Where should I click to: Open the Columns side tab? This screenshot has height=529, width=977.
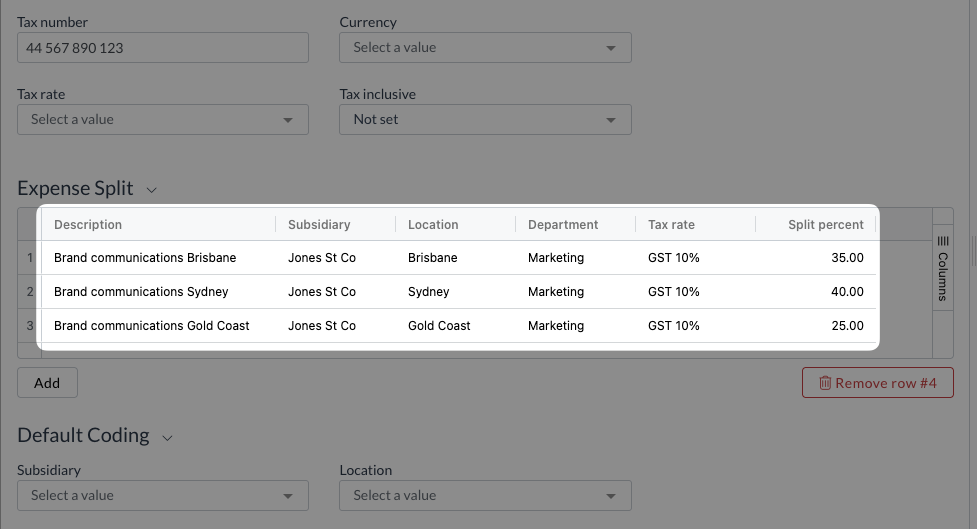tap(943, 268)
